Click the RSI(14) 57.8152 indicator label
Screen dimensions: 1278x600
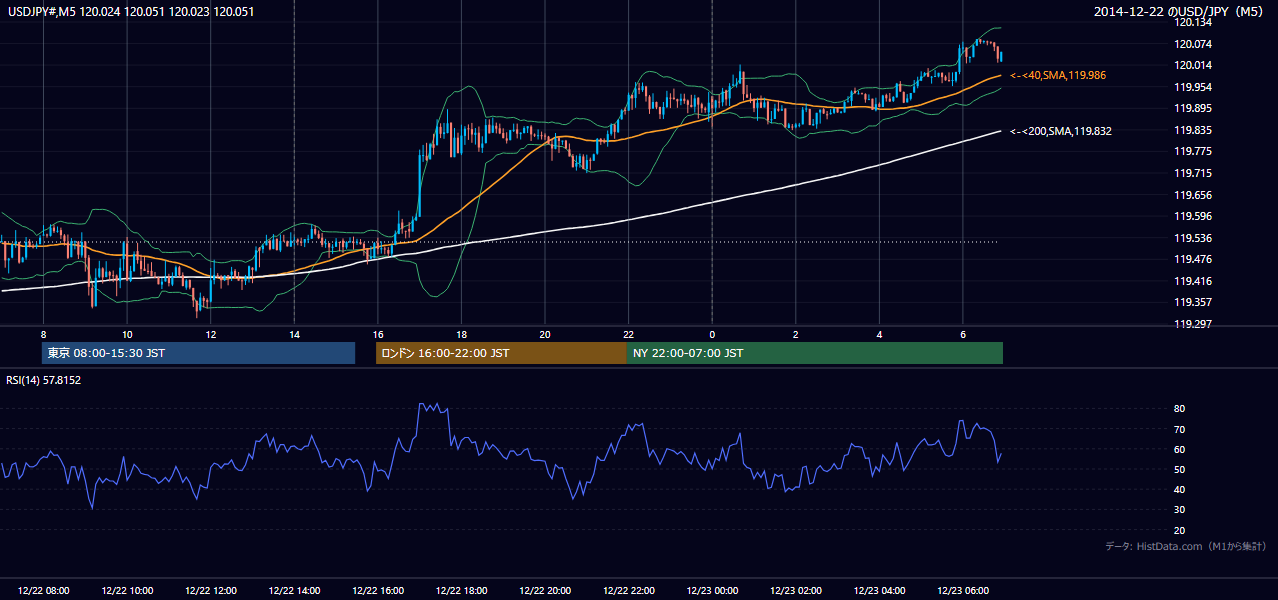click(x=43, y=380)
